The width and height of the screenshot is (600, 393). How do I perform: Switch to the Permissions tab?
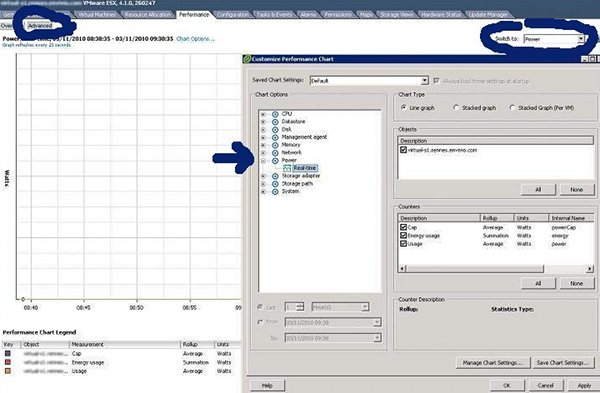point(338,15)
